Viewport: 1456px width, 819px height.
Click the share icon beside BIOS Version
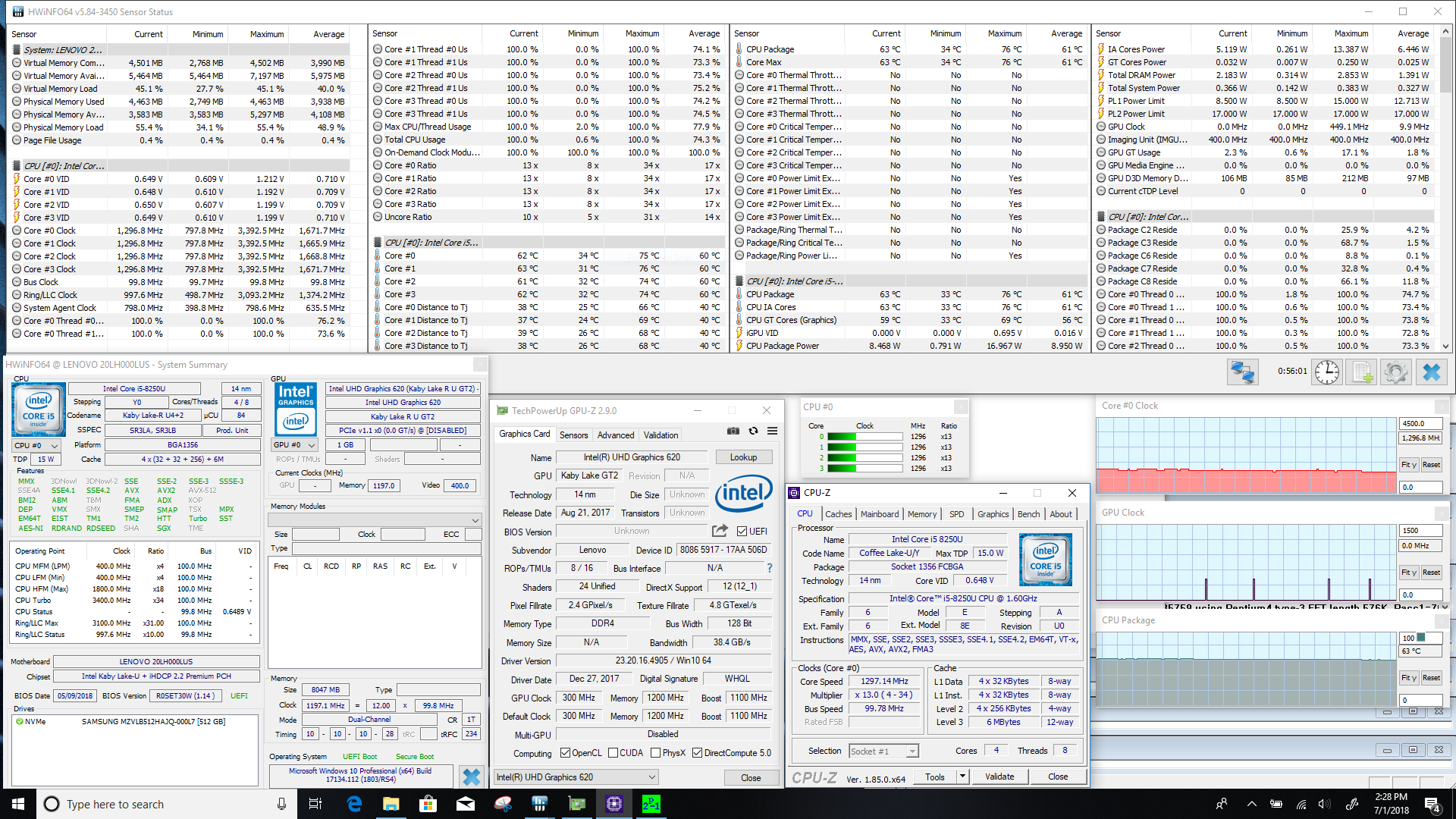720,531
